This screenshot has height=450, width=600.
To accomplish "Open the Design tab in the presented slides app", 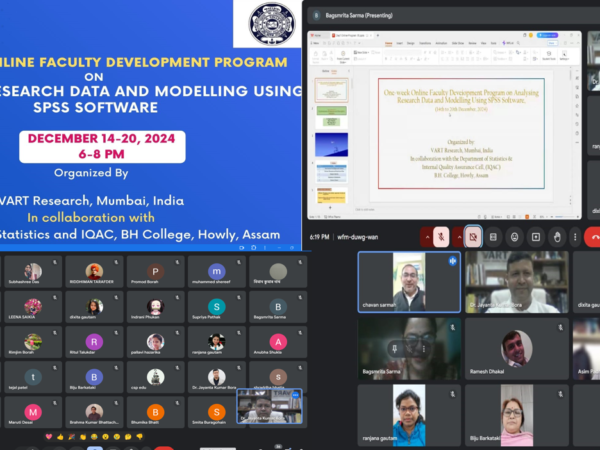I will [x=411, y=43].
